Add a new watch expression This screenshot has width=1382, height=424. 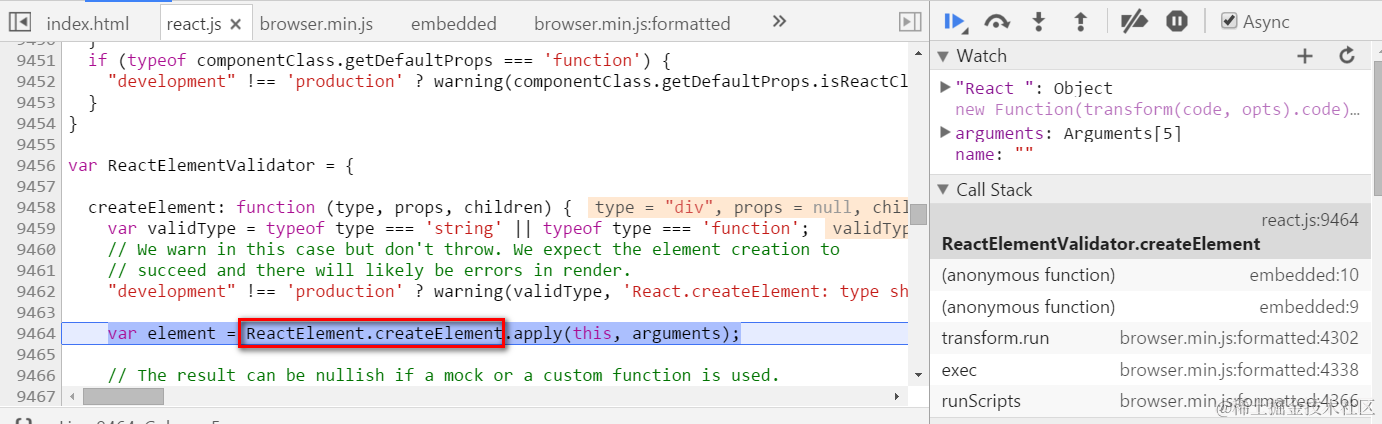tap(1304, 56)
